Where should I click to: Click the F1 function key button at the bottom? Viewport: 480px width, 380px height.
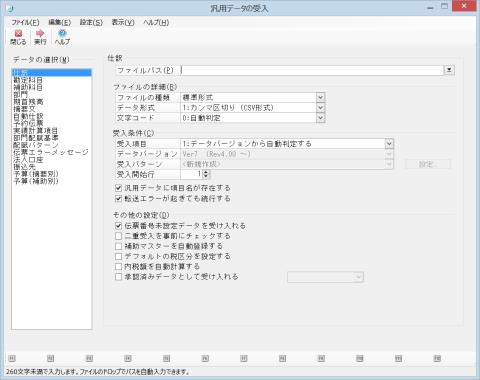pos(12,358)
